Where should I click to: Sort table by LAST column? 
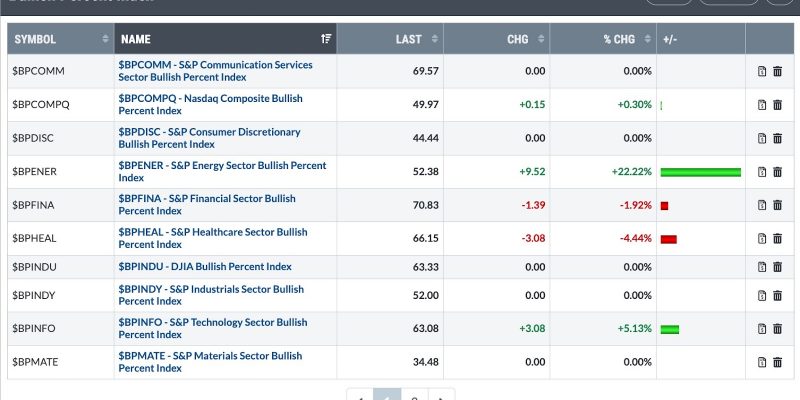point(390,39)
